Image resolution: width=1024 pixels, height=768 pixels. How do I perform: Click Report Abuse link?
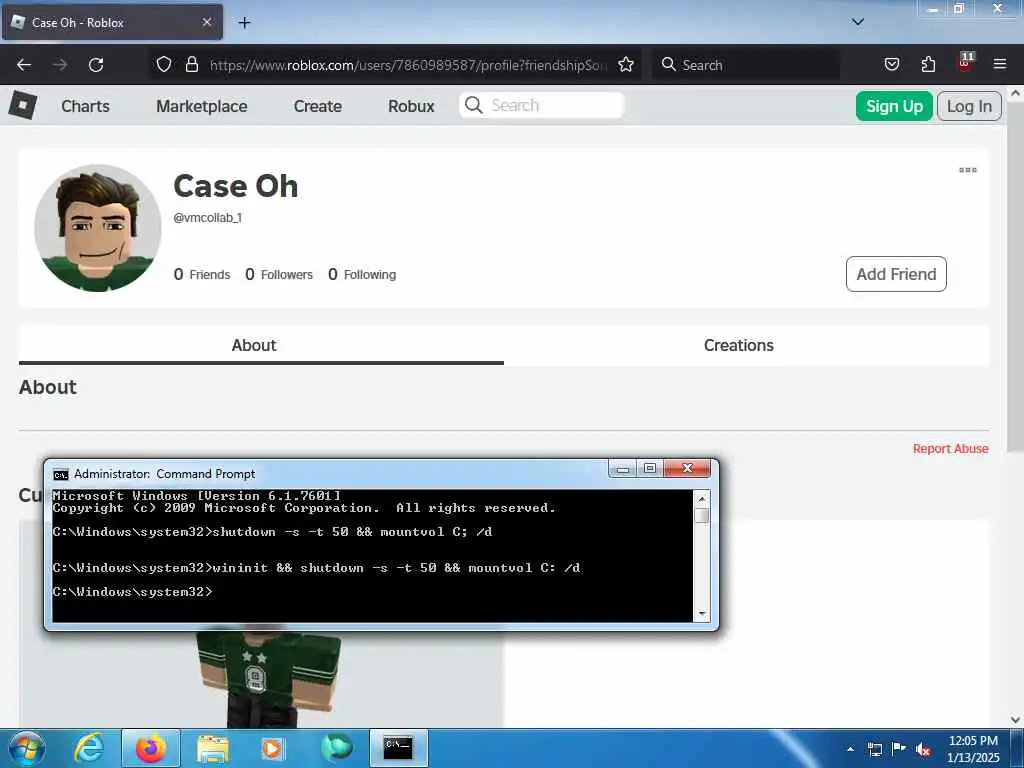coord(950,449)
